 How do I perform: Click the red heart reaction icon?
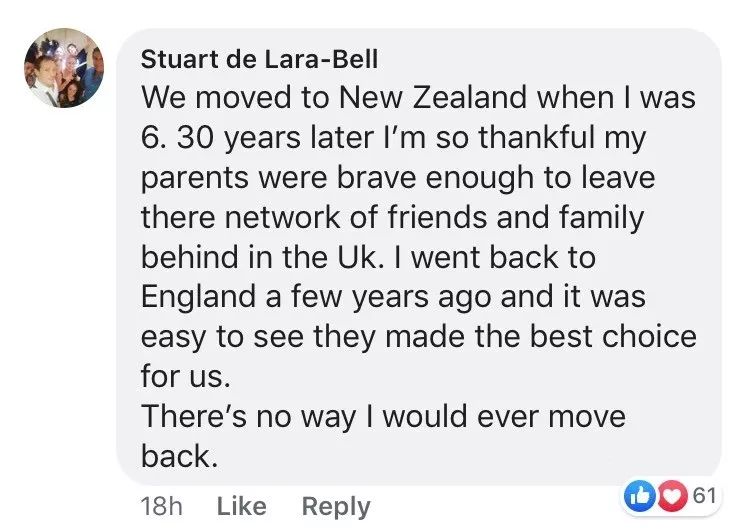tap(673, 497)
